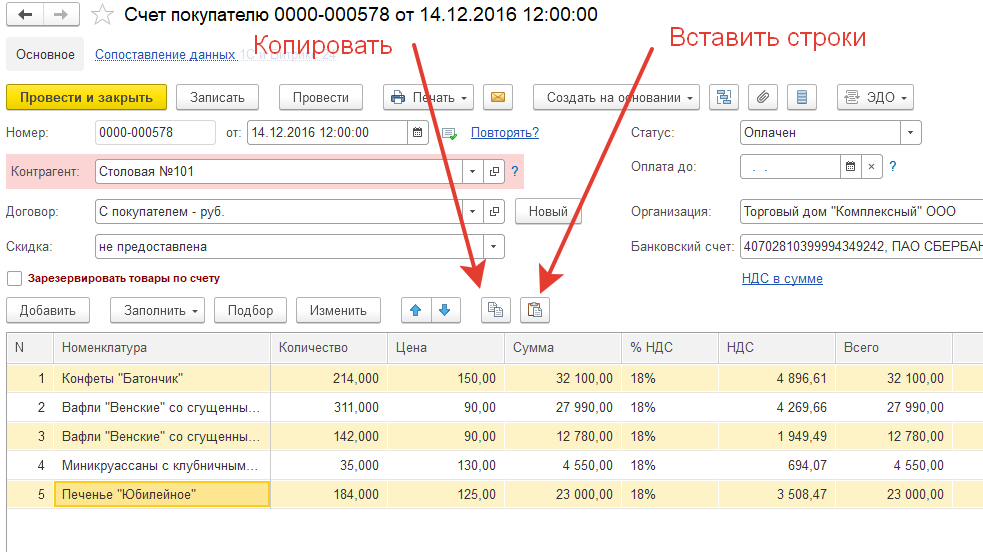Go back with the left arrow button

(x=25, y=14)
